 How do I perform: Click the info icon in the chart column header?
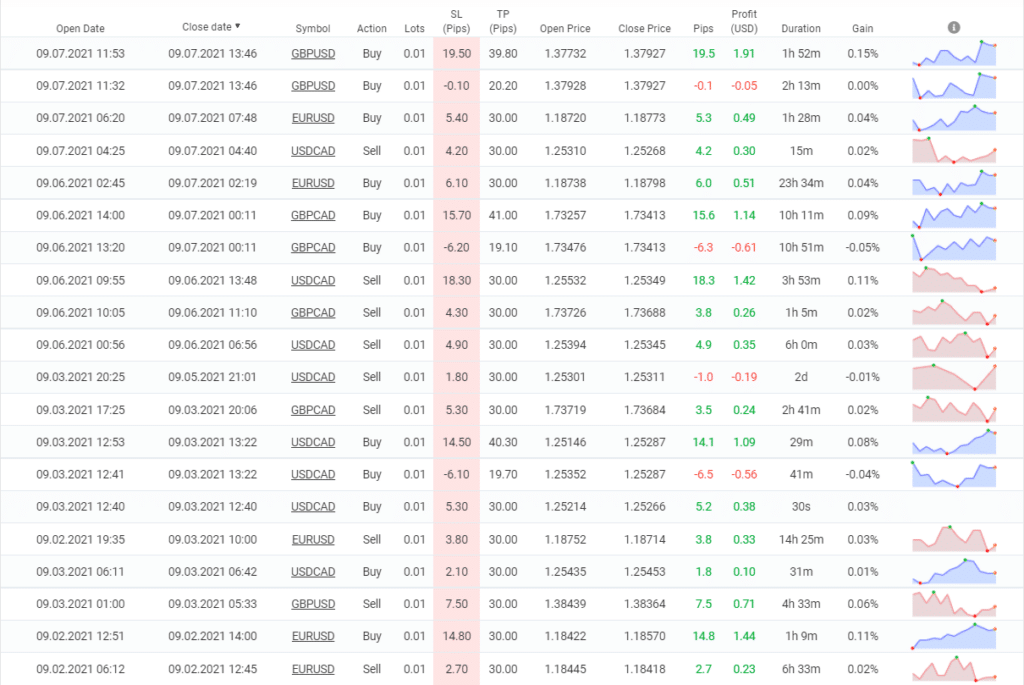click(953, 27)
